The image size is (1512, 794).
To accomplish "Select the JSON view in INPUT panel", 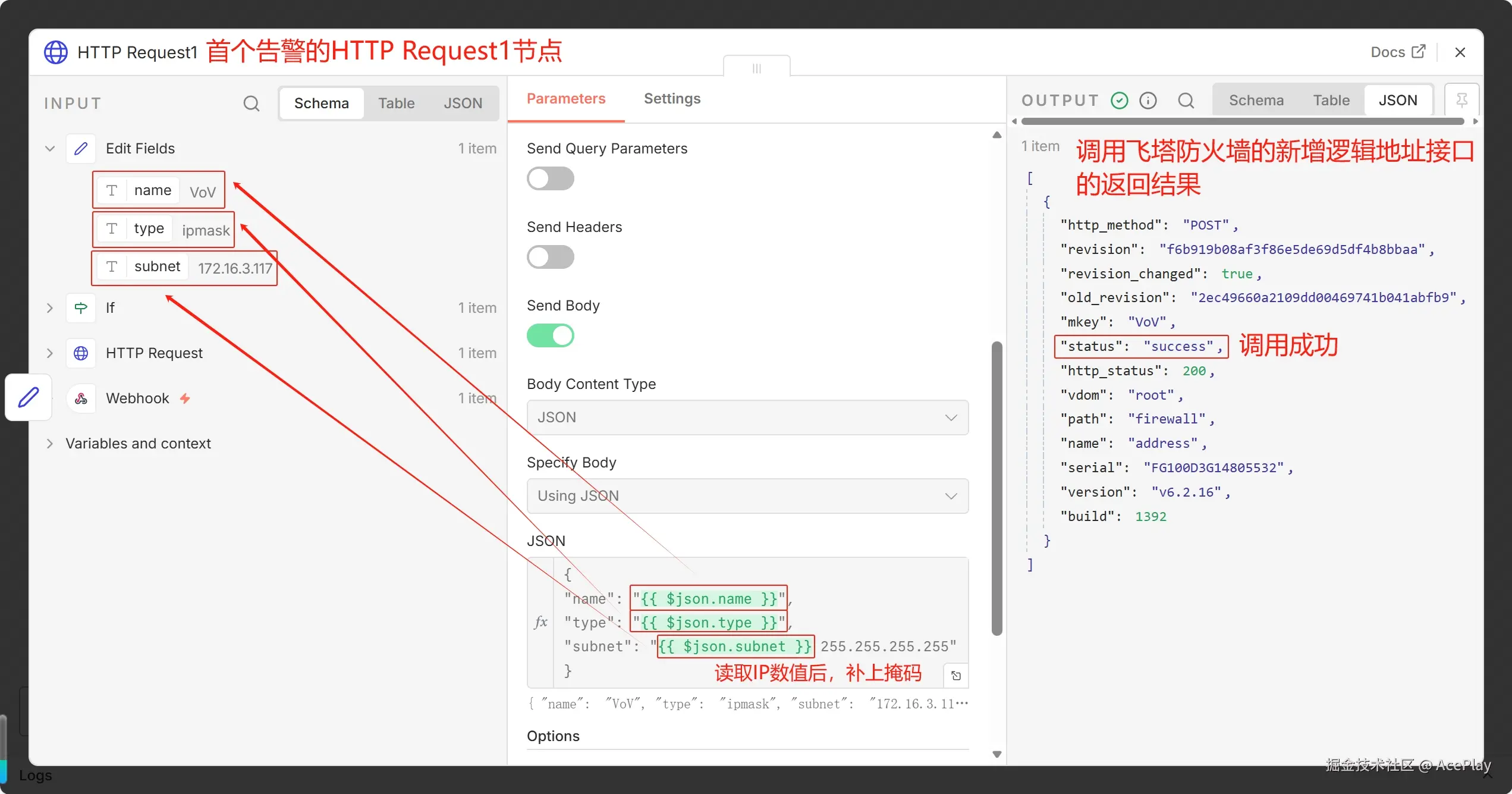I will 463,103.
